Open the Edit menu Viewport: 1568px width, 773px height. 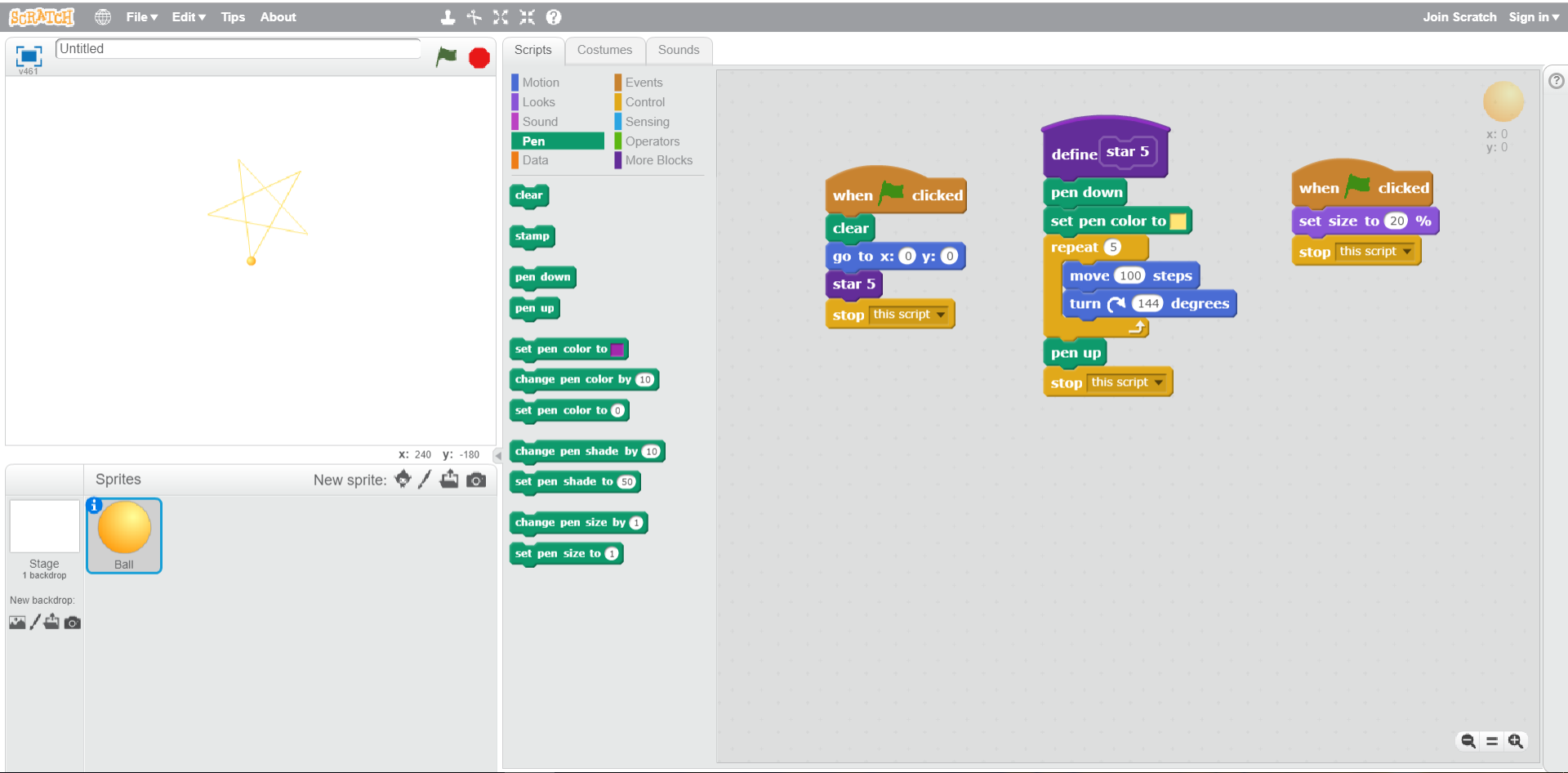pyautogui.click(x=188, y=17)
